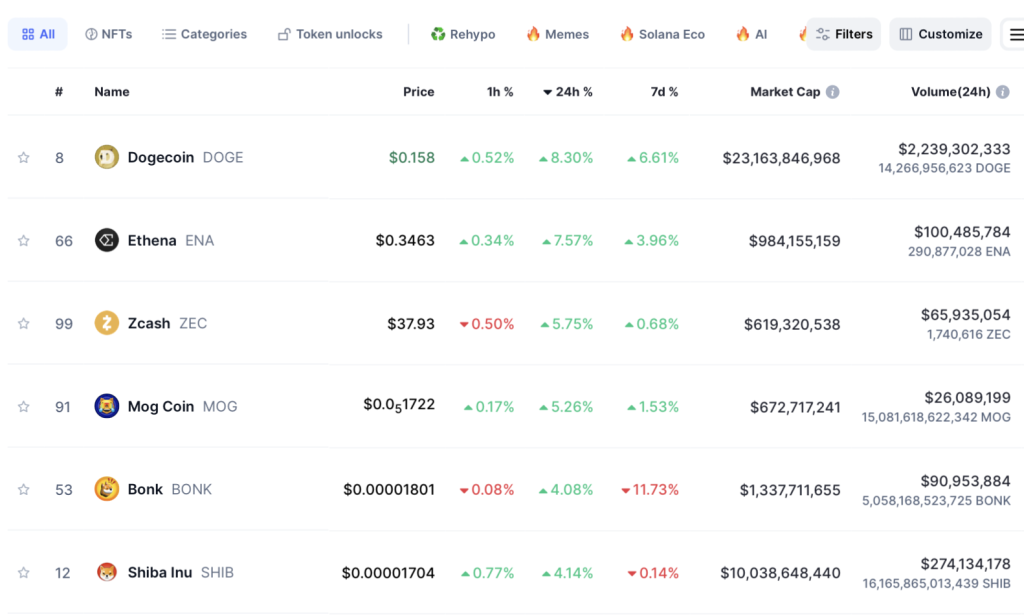Screen dimensions: 1024x616
Task: Sort table by Volume(24h) header
Action: tap(951, 92)
